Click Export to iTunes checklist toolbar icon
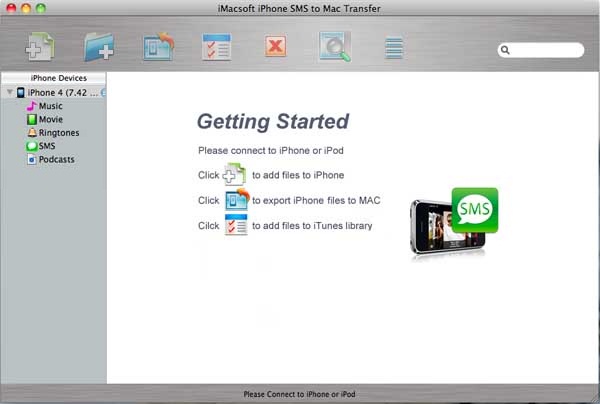This screenshot has height=404, width=600. [217, 47]
